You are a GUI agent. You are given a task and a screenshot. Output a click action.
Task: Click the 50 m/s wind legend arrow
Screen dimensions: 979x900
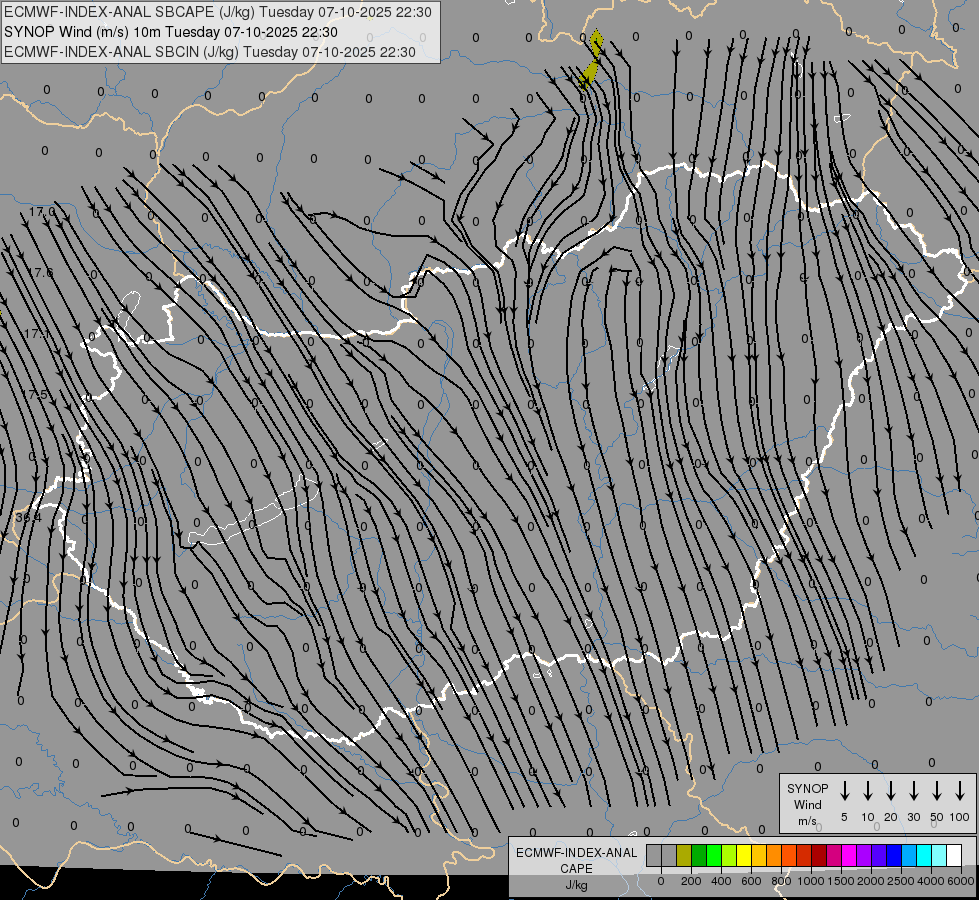(937, 791)
